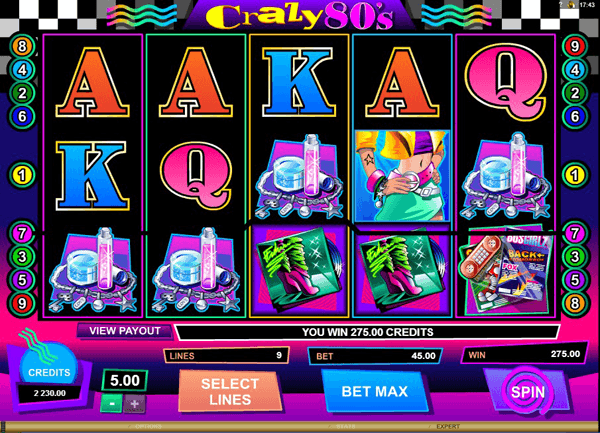The width and height of the screenshot is (600, 433).
Task: Click the dancing girl symbol on reel four
Action: (x=402, y=176)
